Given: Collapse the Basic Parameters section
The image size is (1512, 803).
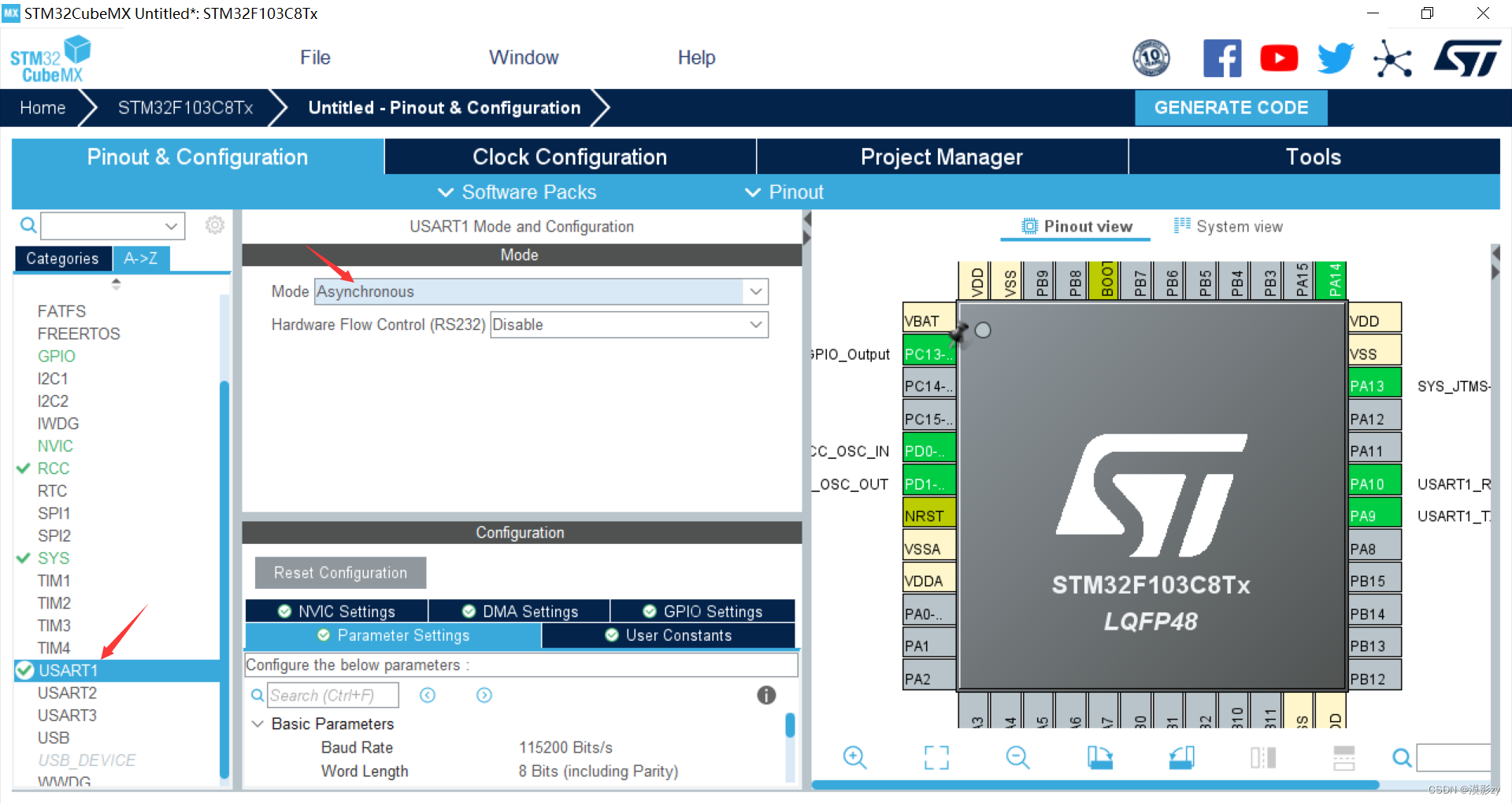Looking at the screenshot, I should click(x=258, y=723).
